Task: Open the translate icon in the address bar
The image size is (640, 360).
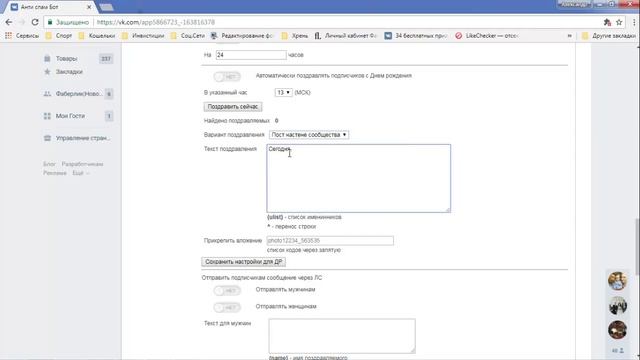Action: [607, 22]
